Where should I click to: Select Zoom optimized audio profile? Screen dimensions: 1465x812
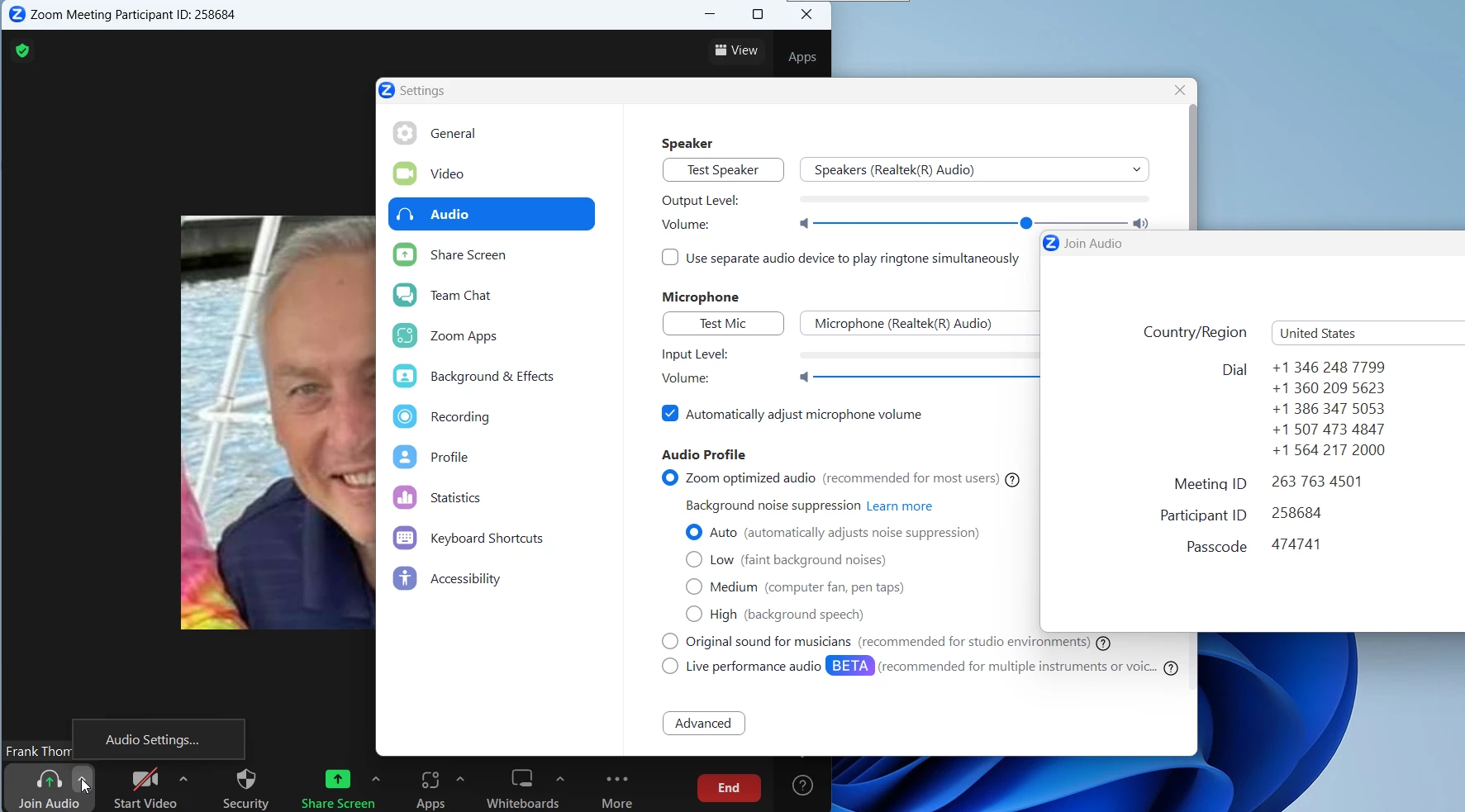670,479
